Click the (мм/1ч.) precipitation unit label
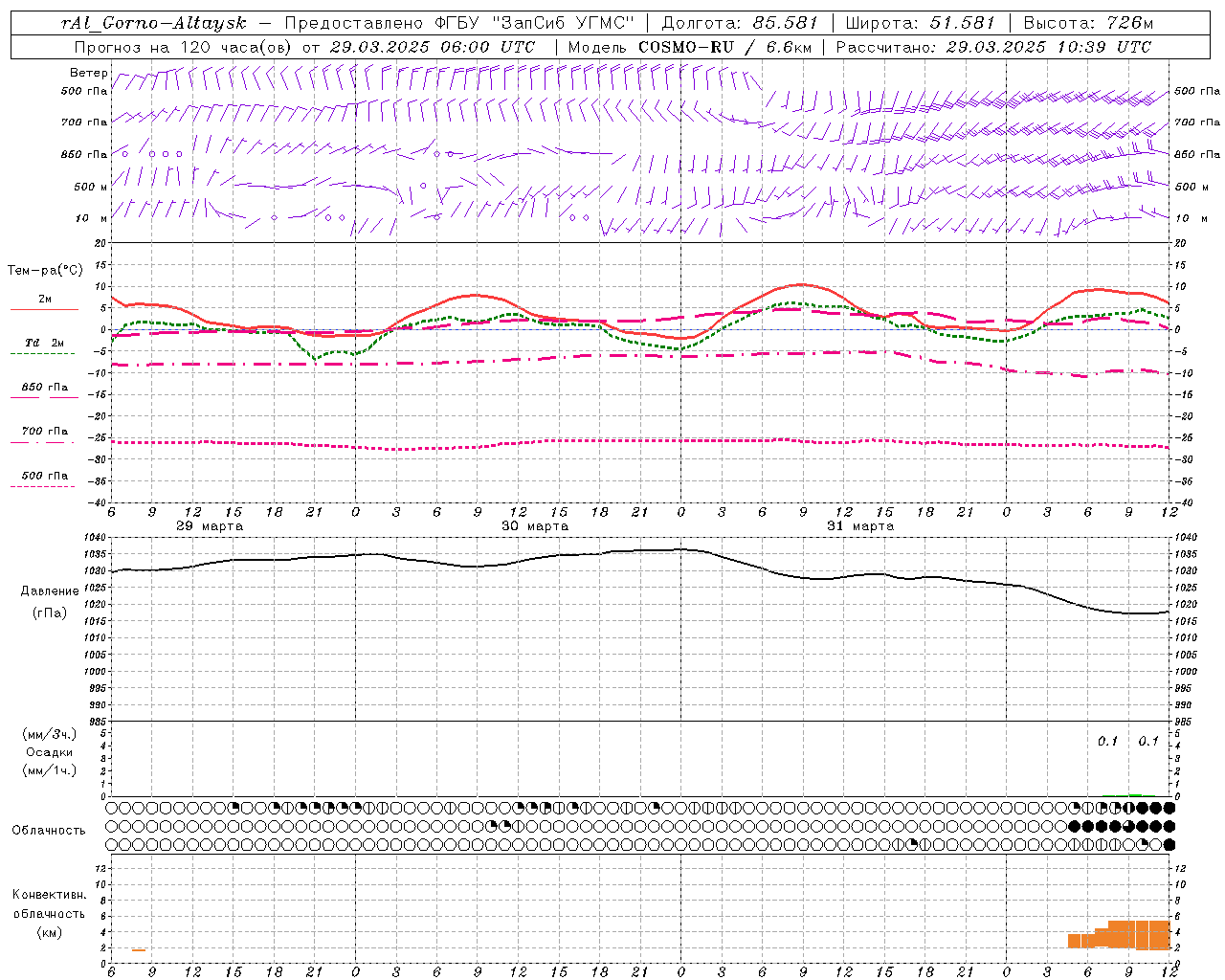The width and height of the screenshot is (1225, 980). 50,770
